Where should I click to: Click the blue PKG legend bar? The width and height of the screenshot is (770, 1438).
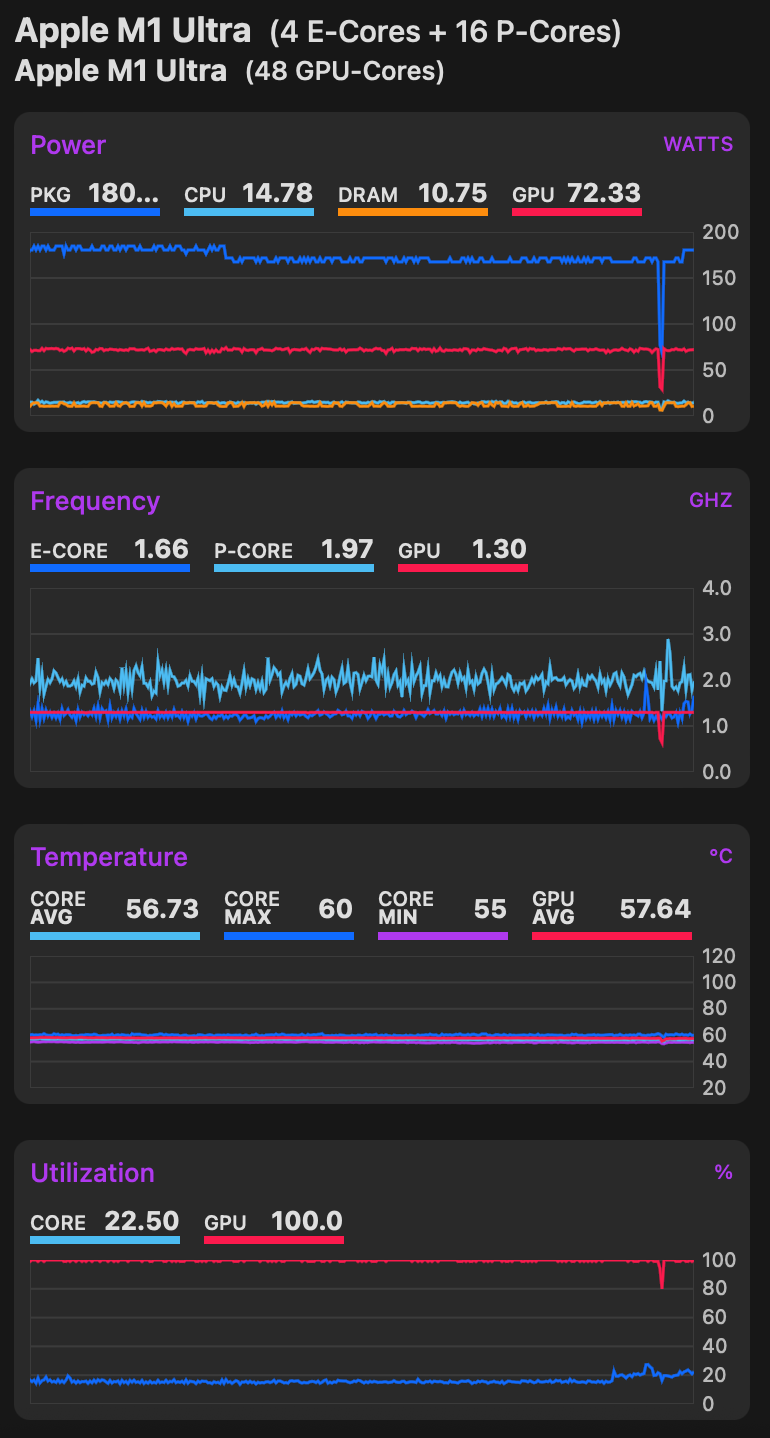click(95, 212)
